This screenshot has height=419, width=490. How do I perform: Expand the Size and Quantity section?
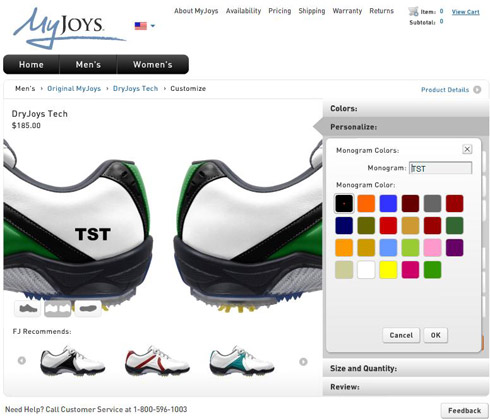tap(406, 368)
